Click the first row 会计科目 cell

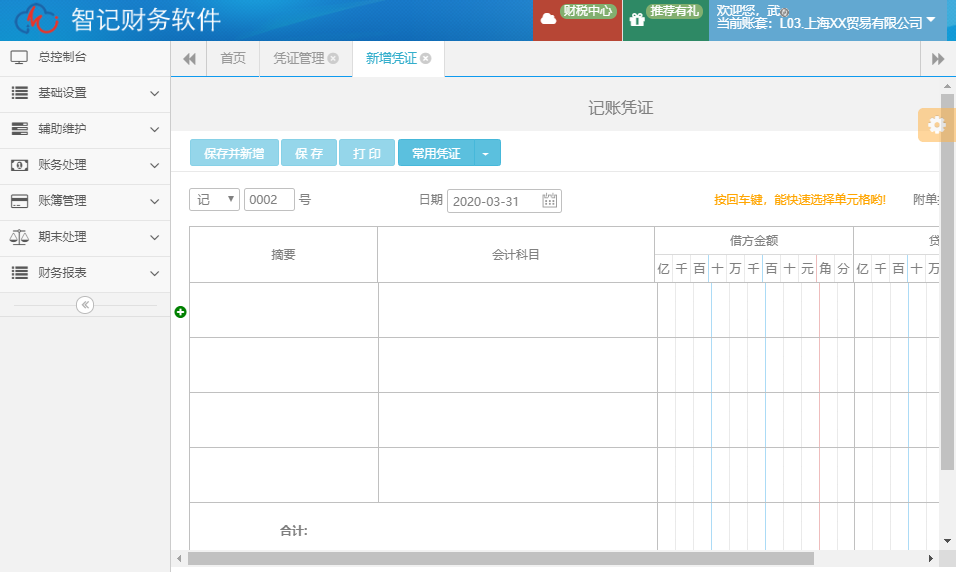click(x=518, y=310)
